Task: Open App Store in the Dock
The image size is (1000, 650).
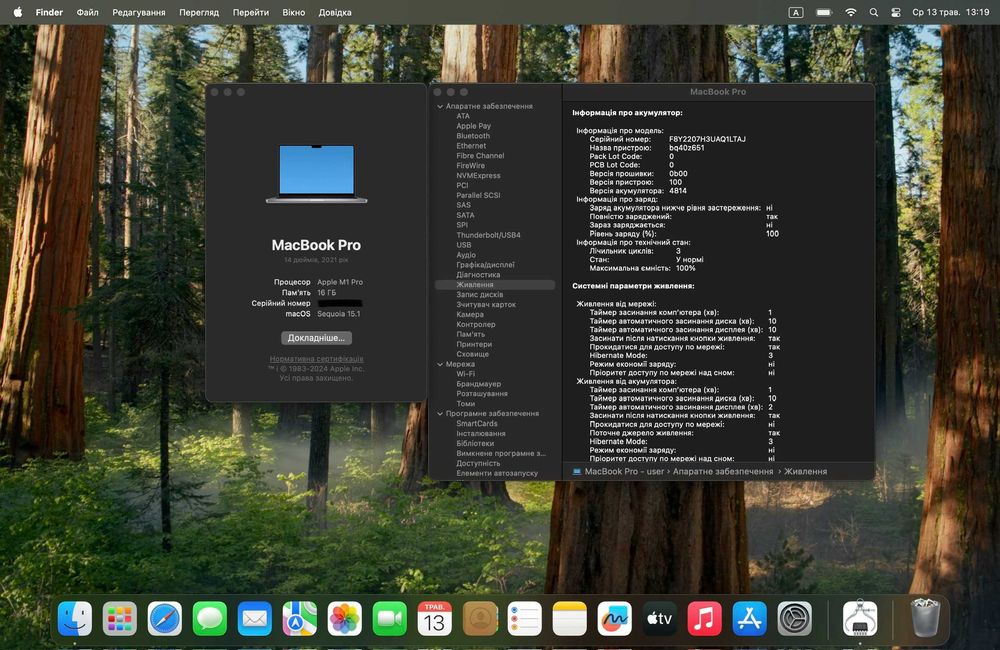Action: pyautogui.click(x=749, y=618)
